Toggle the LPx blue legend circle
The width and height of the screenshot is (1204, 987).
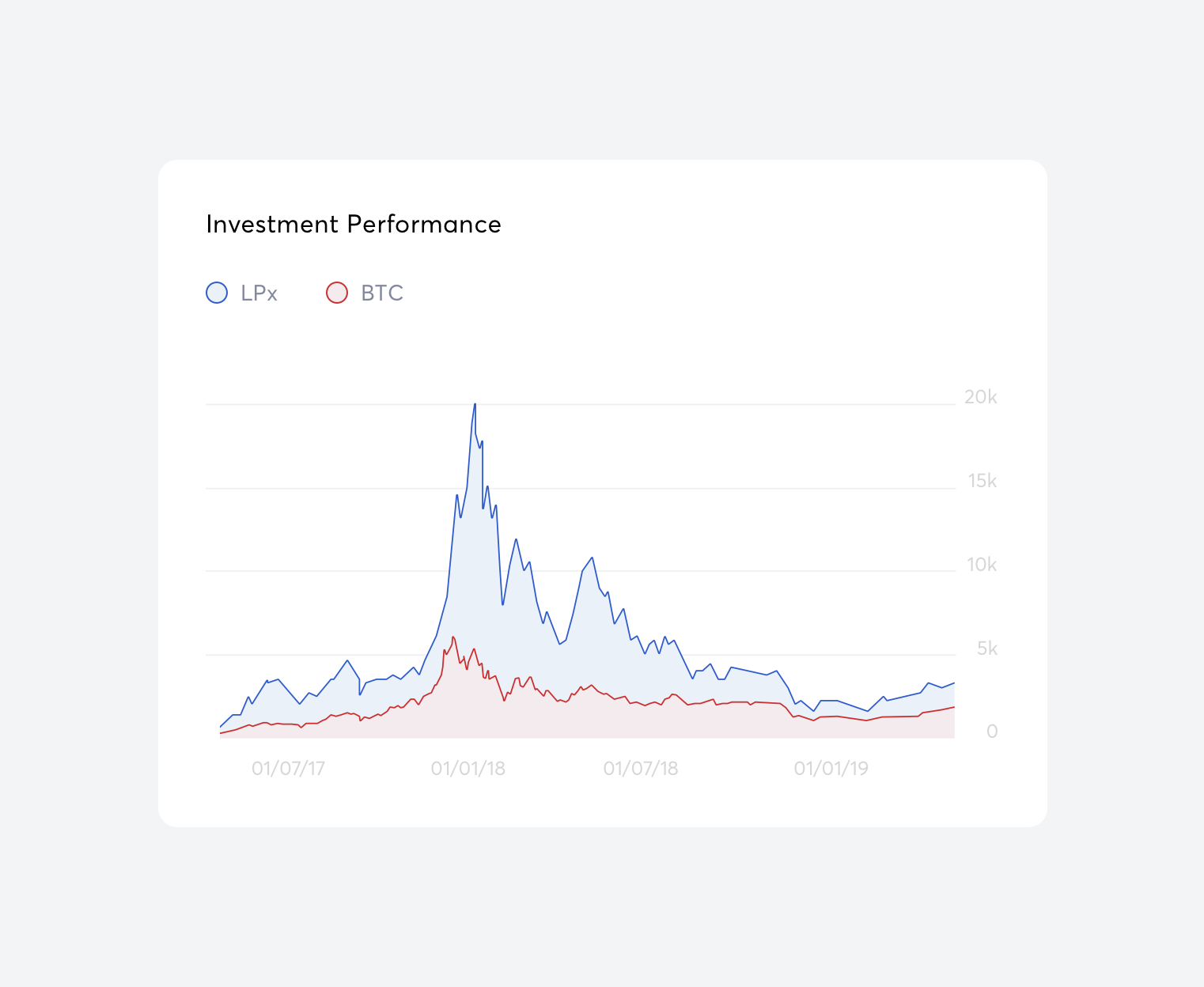point(217,293)
